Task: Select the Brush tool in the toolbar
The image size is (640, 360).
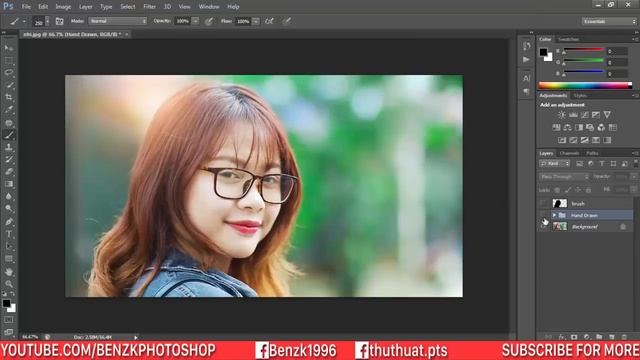Action: (x=9, y=135)
